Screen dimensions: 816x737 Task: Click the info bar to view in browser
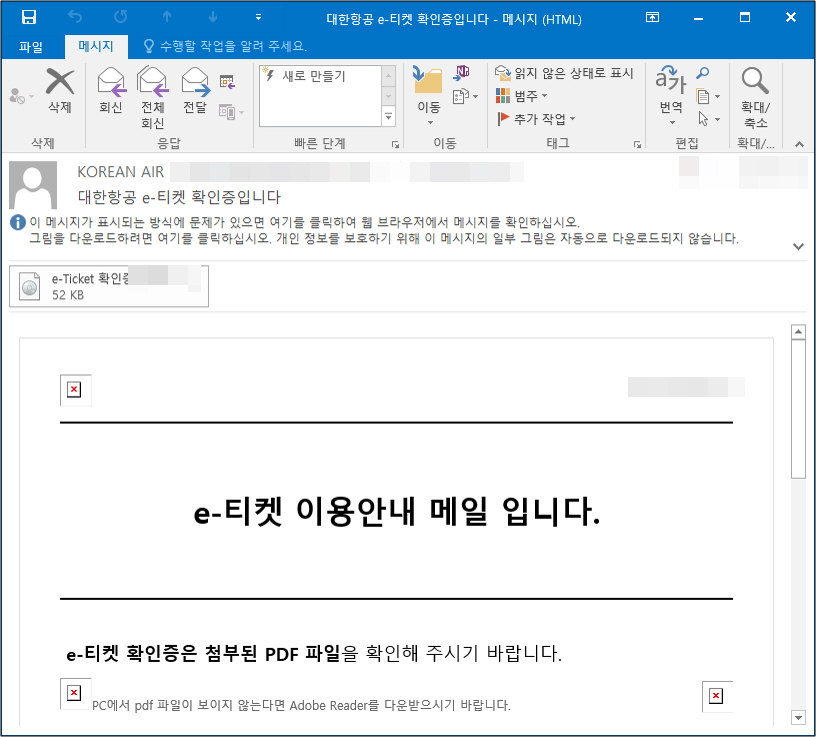(304, 222)
